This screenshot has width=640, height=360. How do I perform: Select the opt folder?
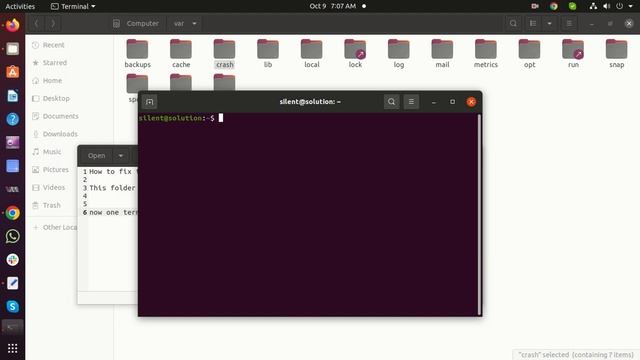(529, 54)
